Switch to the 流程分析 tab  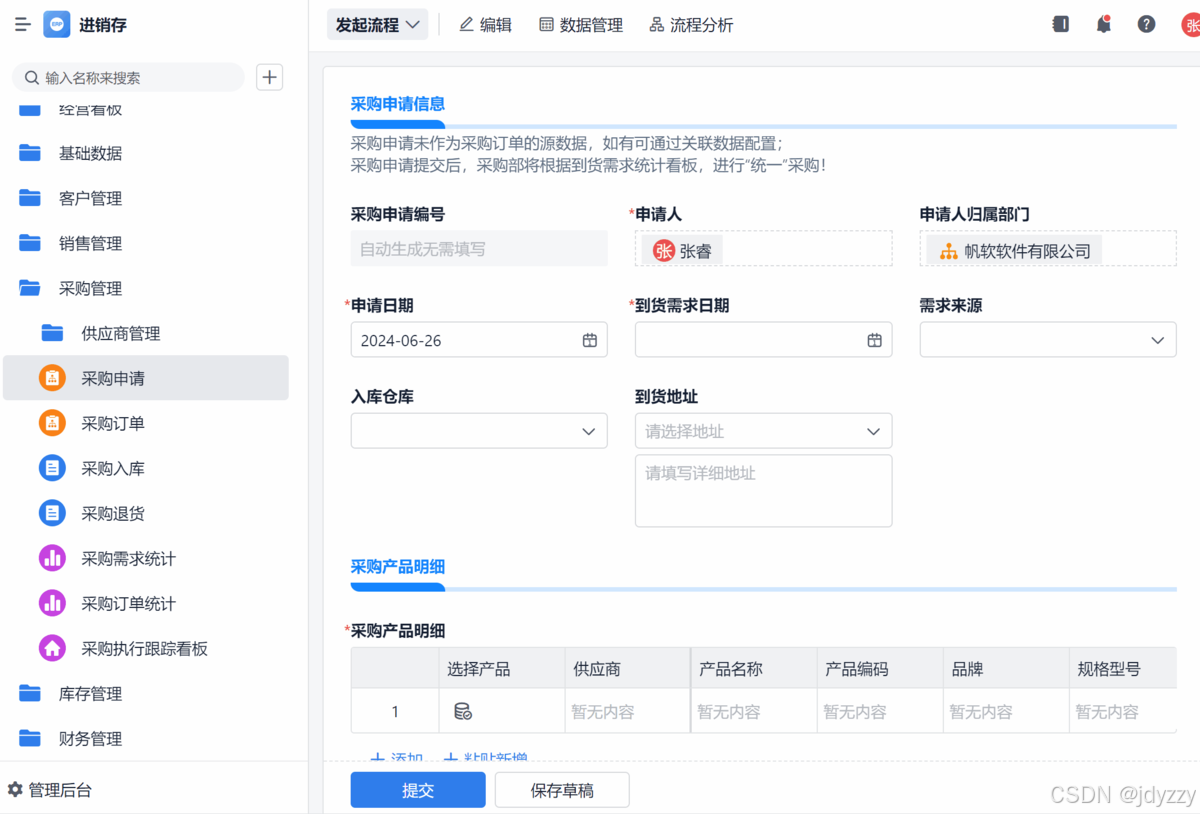click(x=691, y=25)
